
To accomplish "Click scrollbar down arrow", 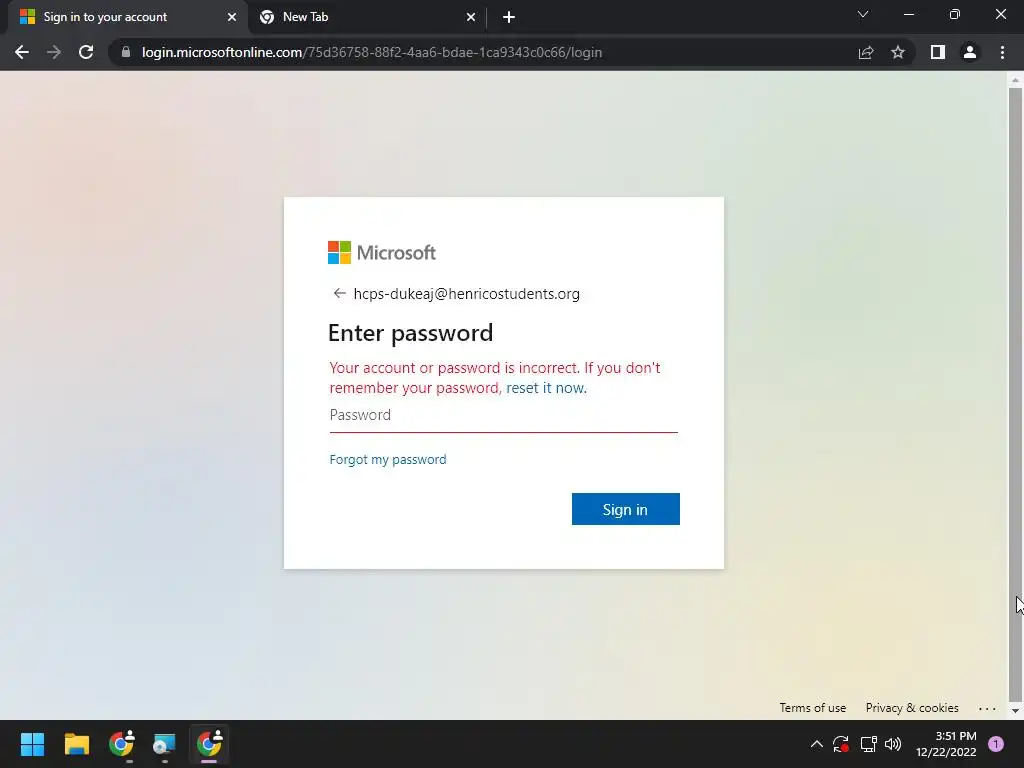I will (x=1015, y=711).
